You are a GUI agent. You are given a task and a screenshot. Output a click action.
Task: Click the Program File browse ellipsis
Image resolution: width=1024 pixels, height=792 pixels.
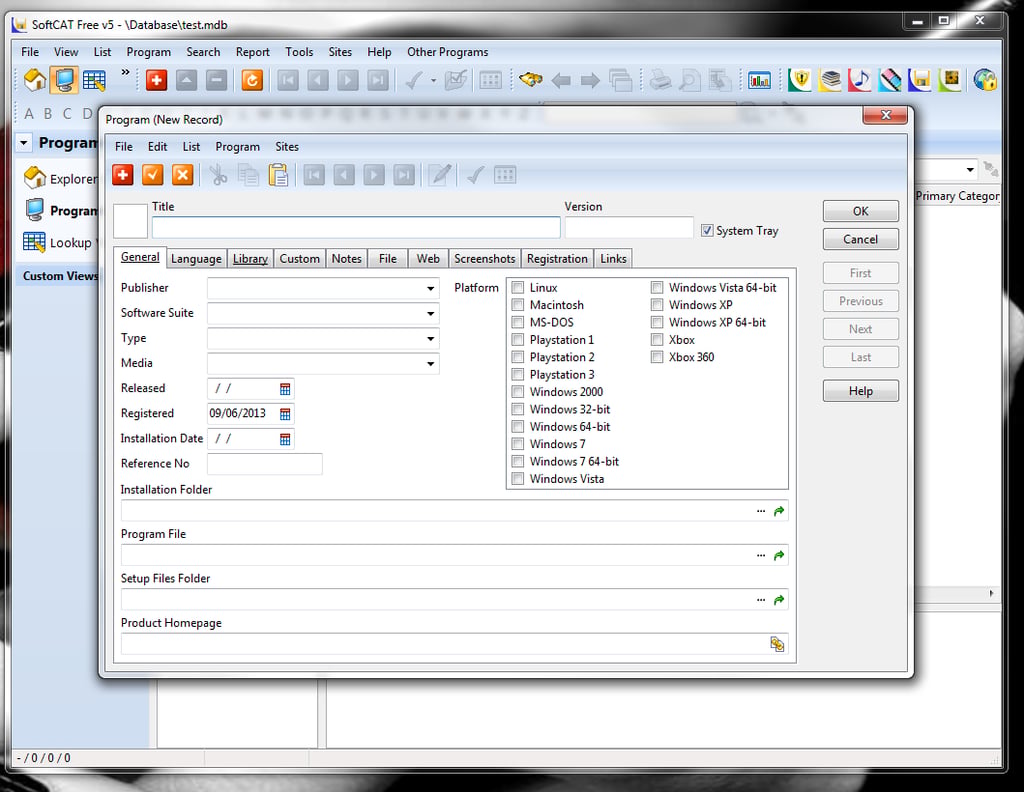tap(761, 556)
